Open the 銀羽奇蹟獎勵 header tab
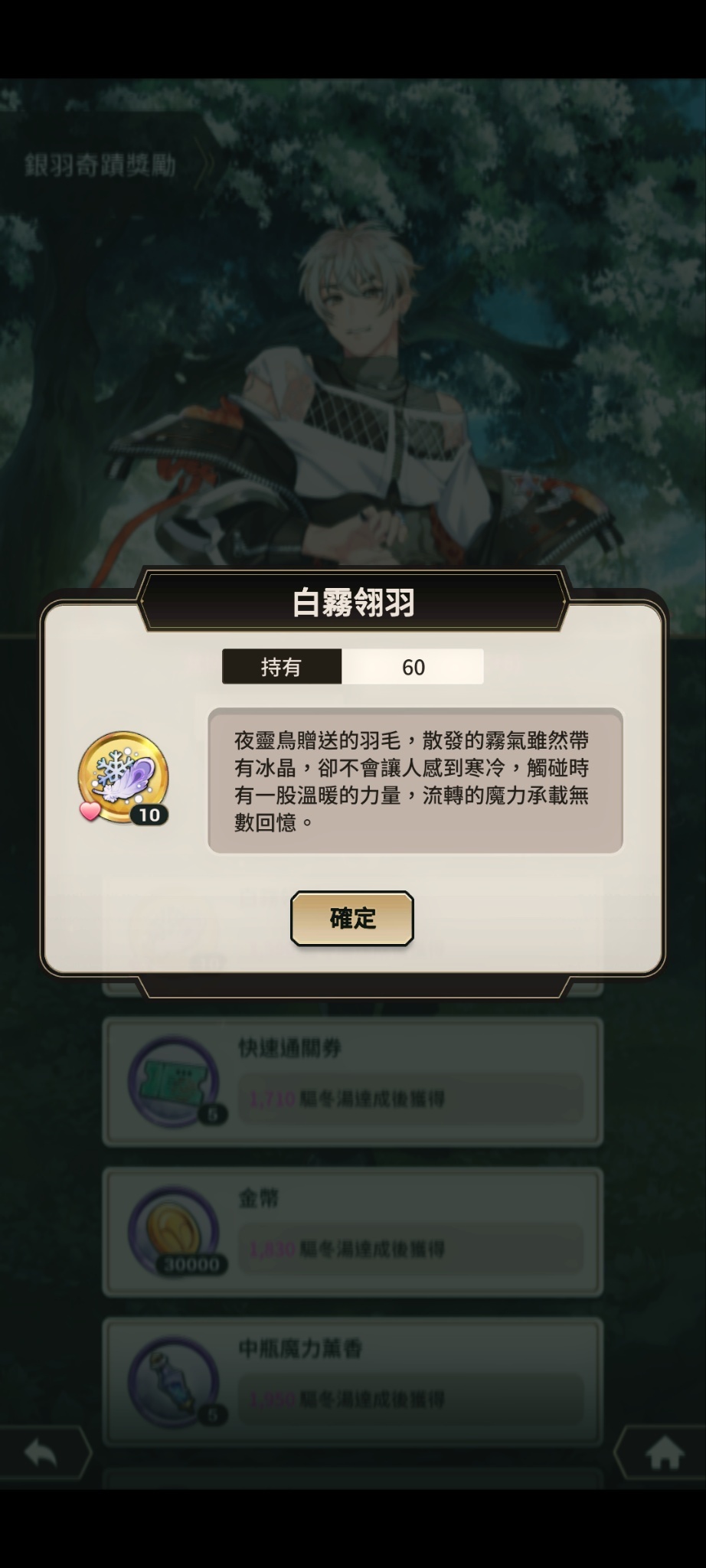 click(x=100, y=164)
